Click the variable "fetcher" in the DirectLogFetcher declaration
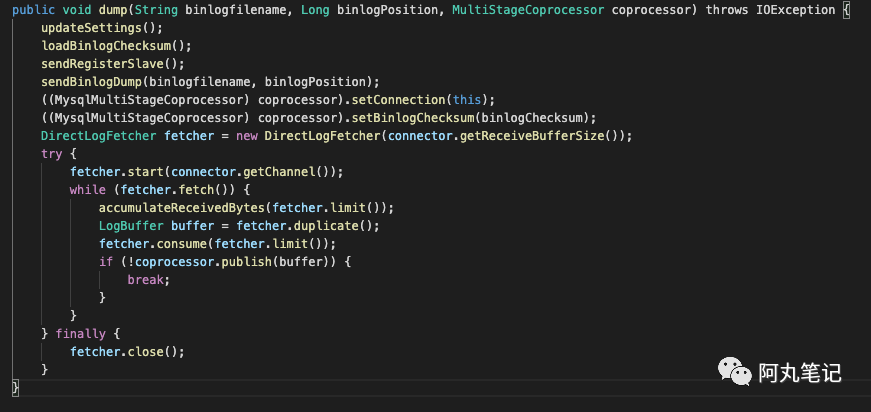 tap(189, 136)
